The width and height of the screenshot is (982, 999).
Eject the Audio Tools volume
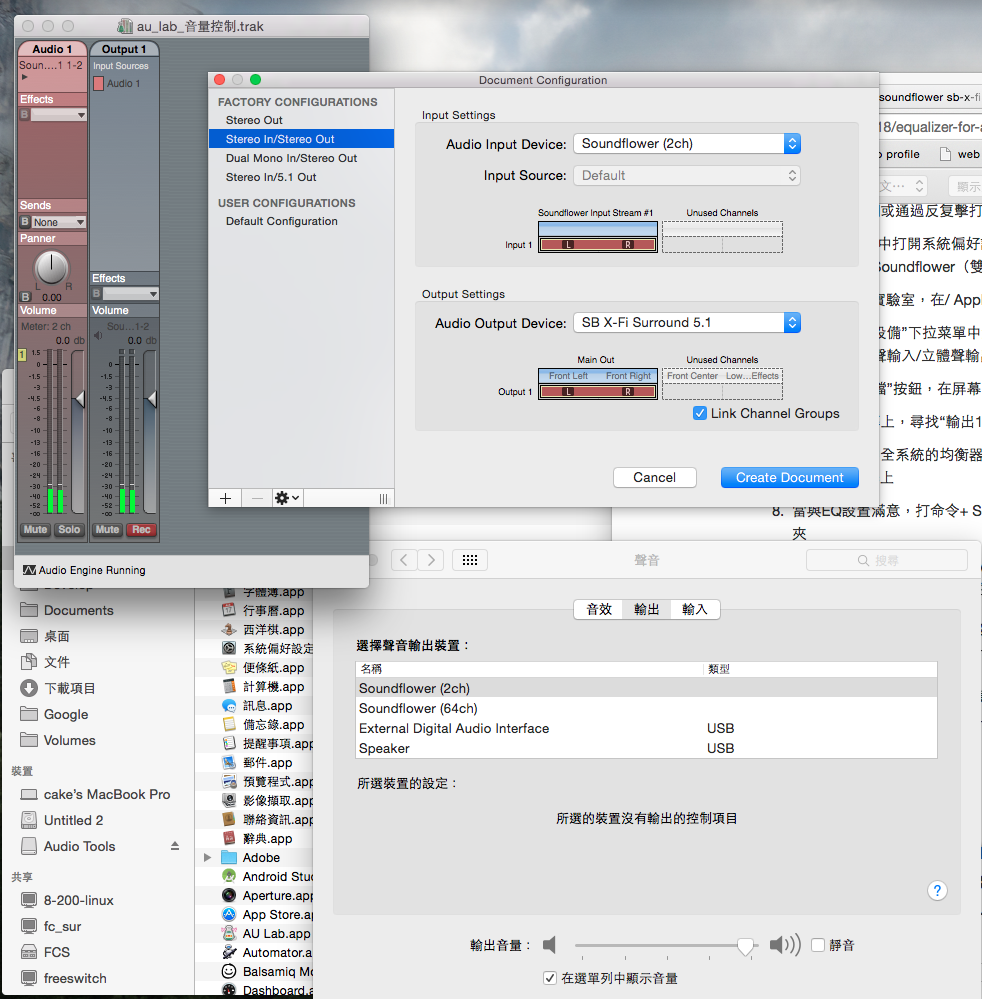[175, 846]
